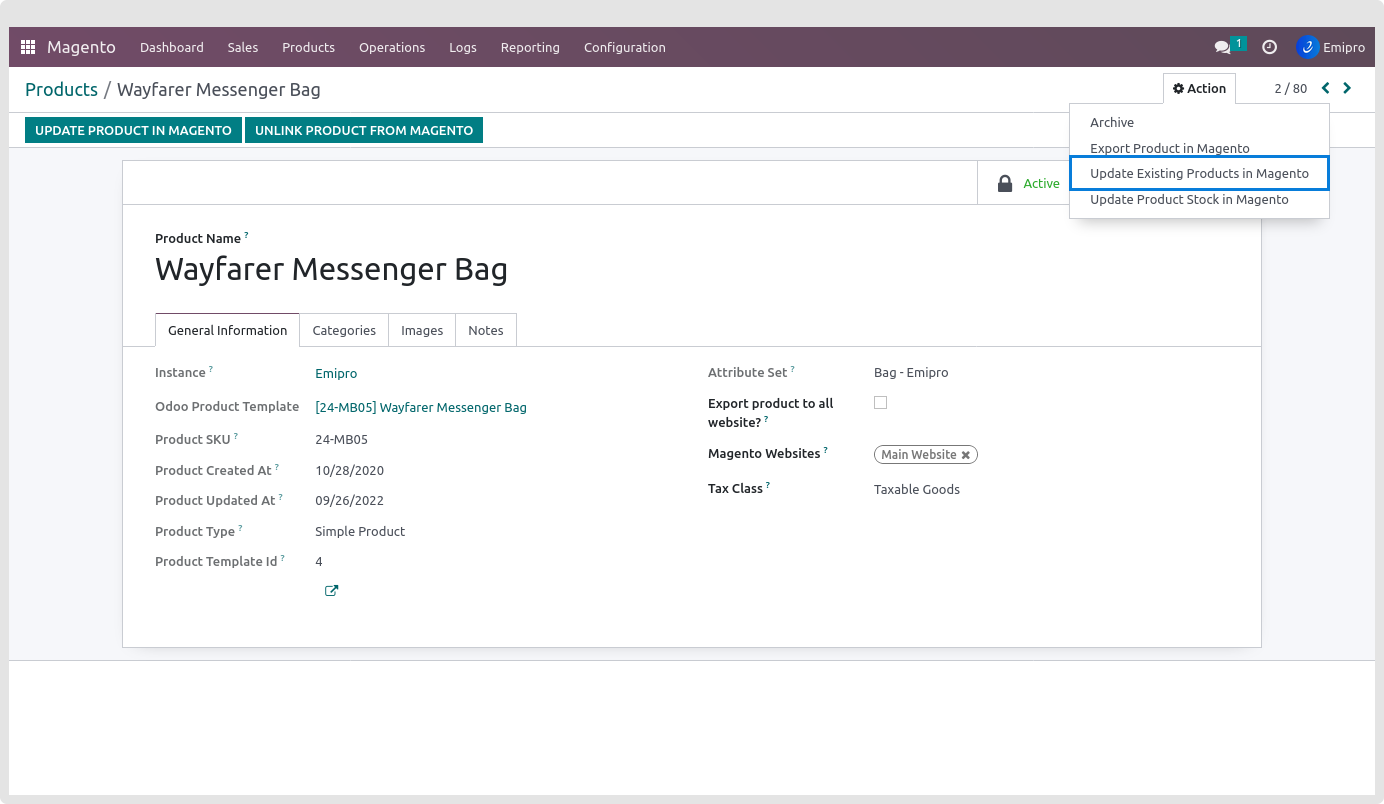Choose Update Product Stock in Magento
The image size is (1384, 804).
[x=1189, y=199]
